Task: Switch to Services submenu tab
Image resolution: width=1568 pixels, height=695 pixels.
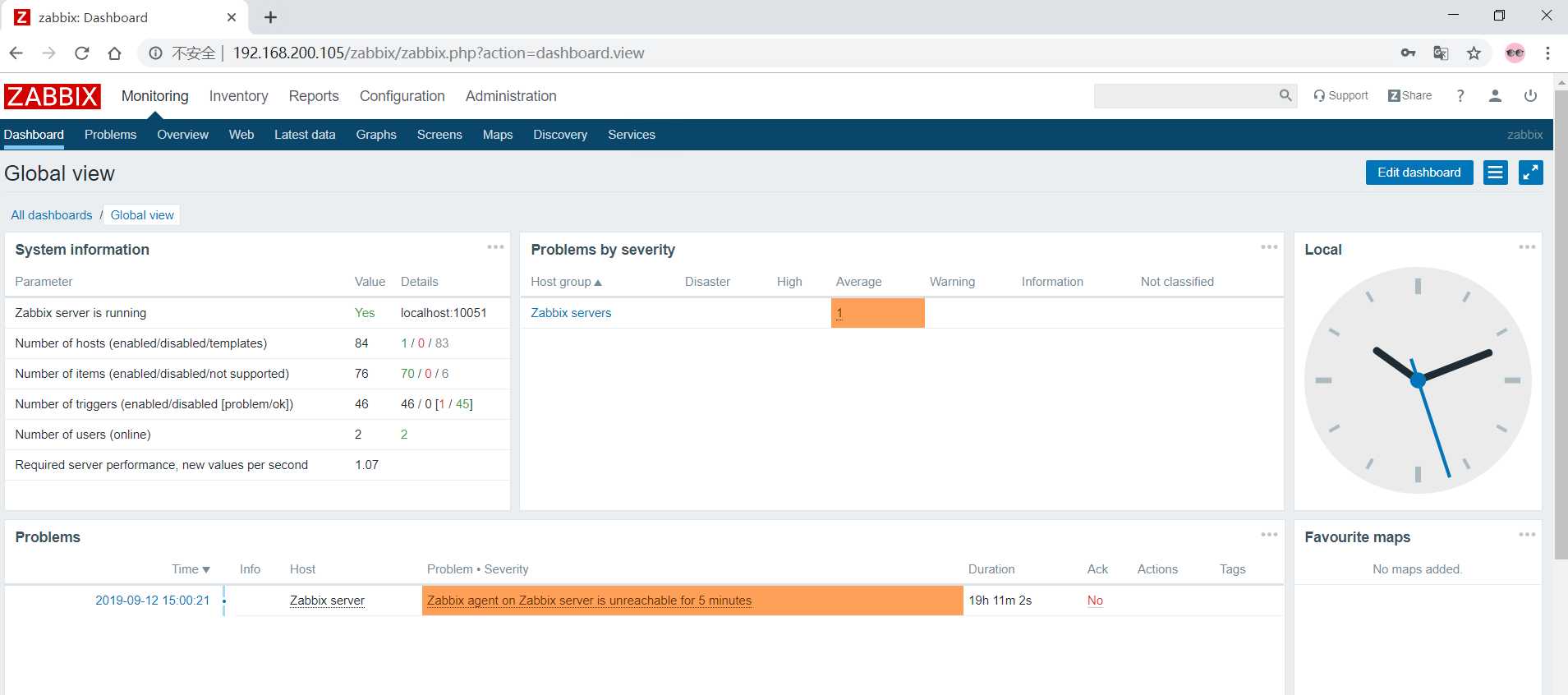Action: coord(632,135)
